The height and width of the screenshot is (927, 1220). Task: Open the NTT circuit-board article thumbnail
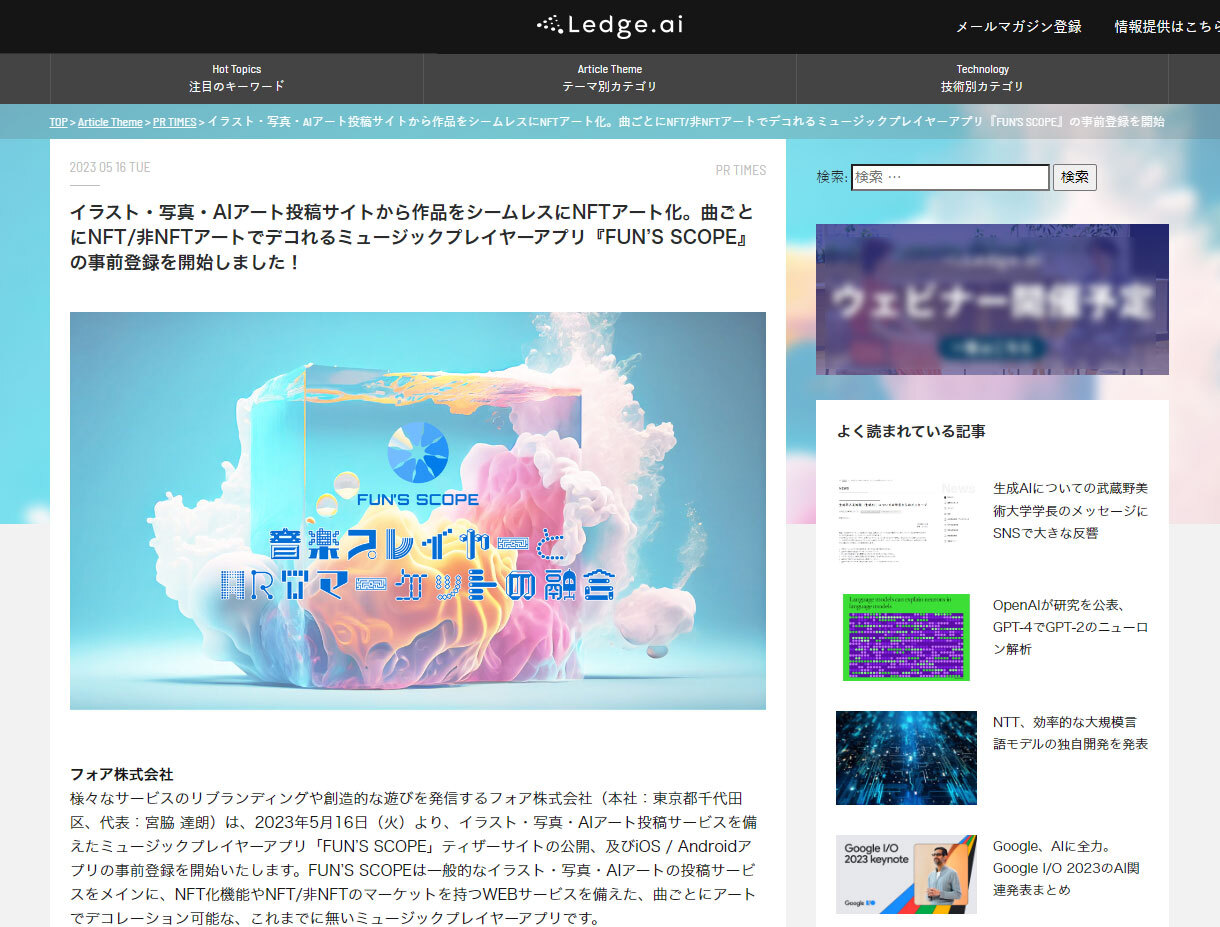(x=906, y=757)
